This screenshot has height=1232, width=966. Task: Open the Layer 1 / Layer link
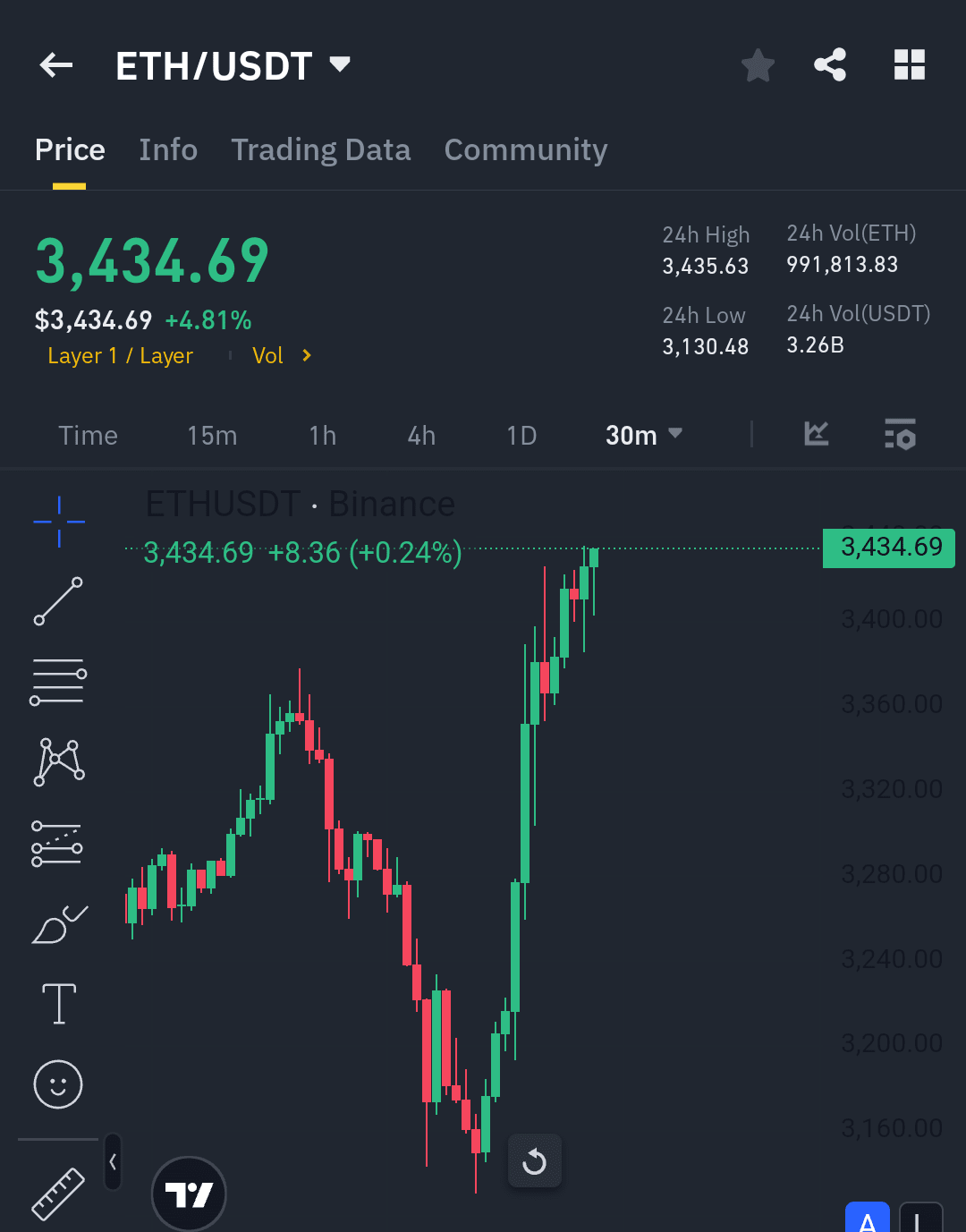click(x=120, y=356)
